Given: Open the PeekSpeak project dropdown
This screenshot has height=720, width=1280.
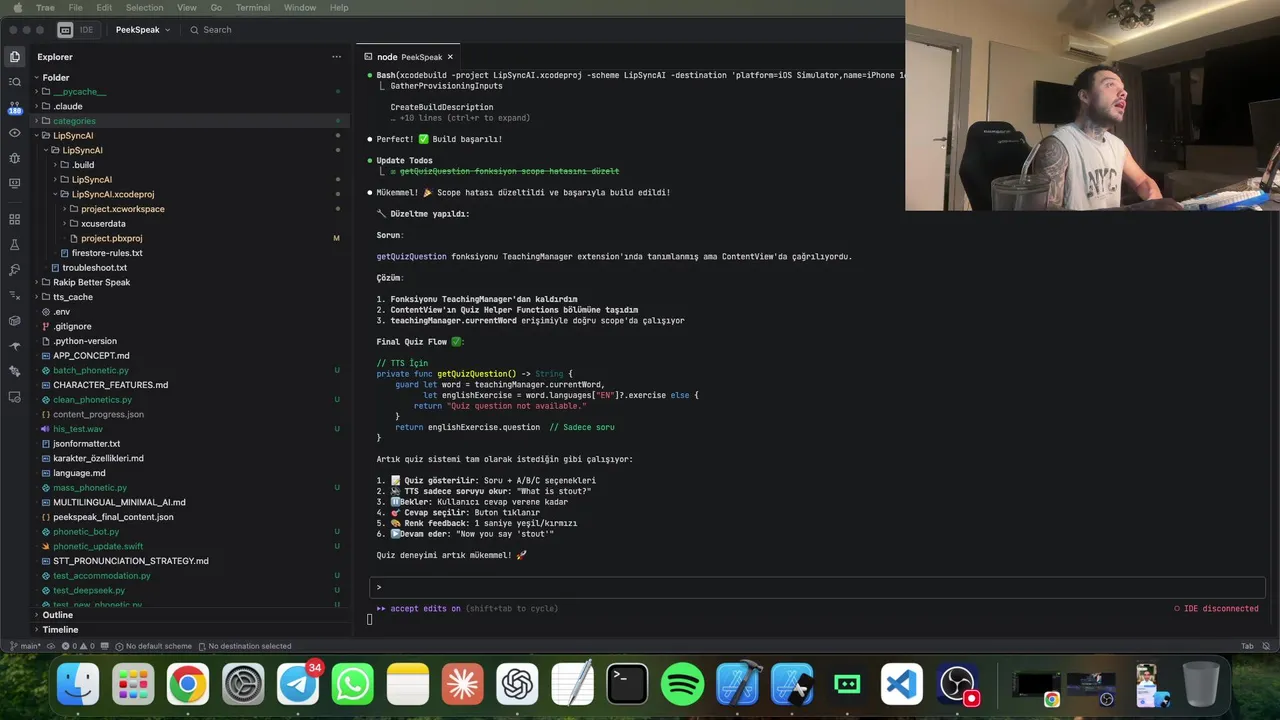Looking at the screenshot, I should (x=143, y=30).
